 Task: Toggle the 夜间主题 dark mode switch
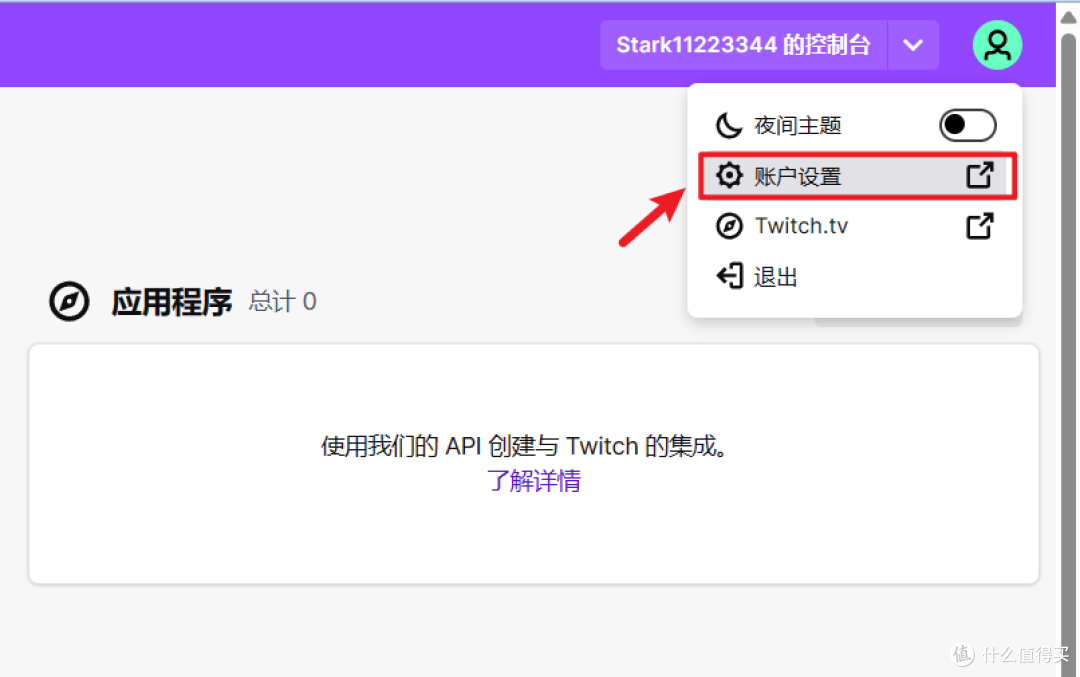click(967, 125)
